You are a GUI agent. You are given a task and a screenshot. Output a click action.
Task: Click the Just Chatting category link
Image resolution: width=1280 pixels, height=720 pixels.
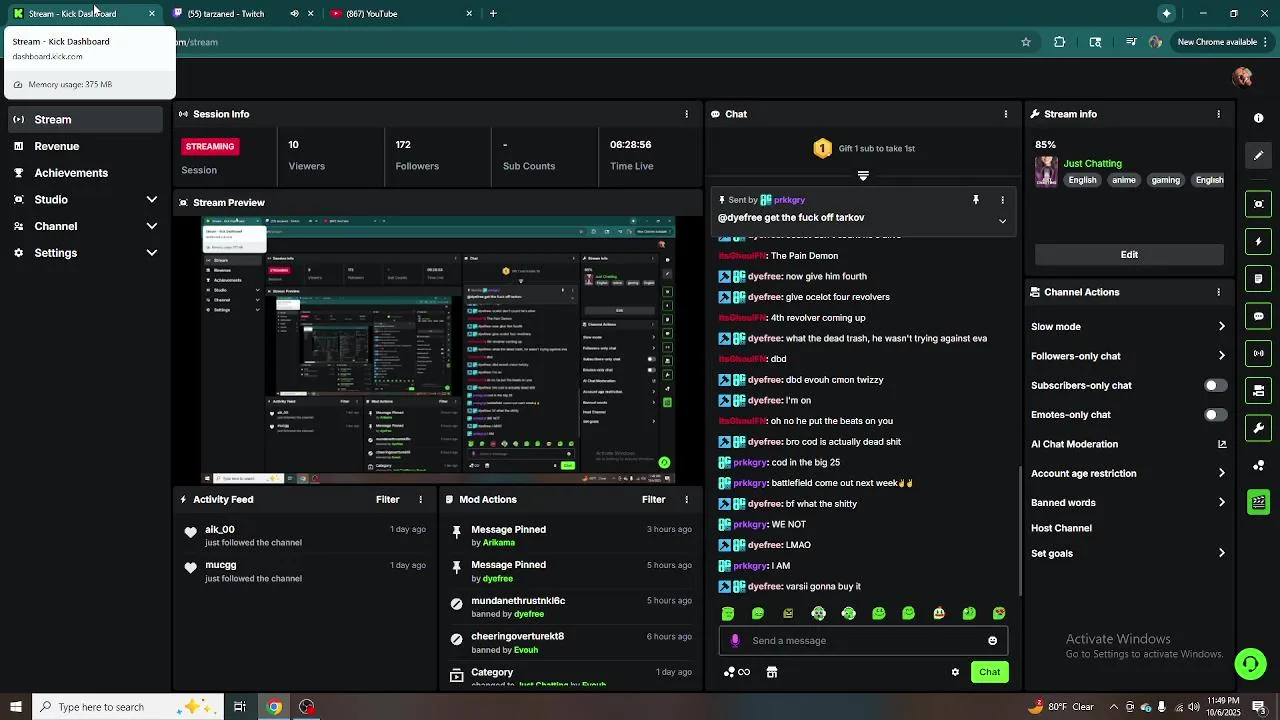(1092, 163)
